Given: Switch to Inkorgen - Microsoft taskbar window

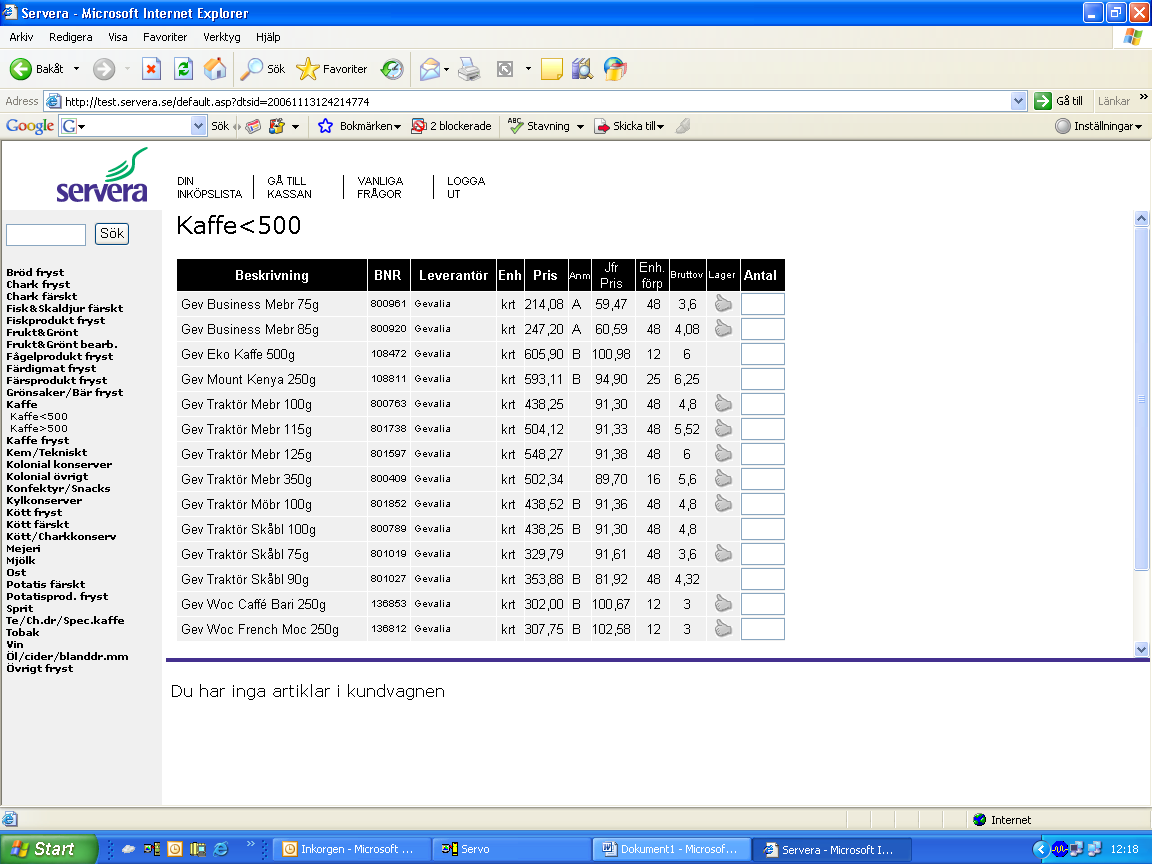Looking at the screenshot, I should 350,849.
